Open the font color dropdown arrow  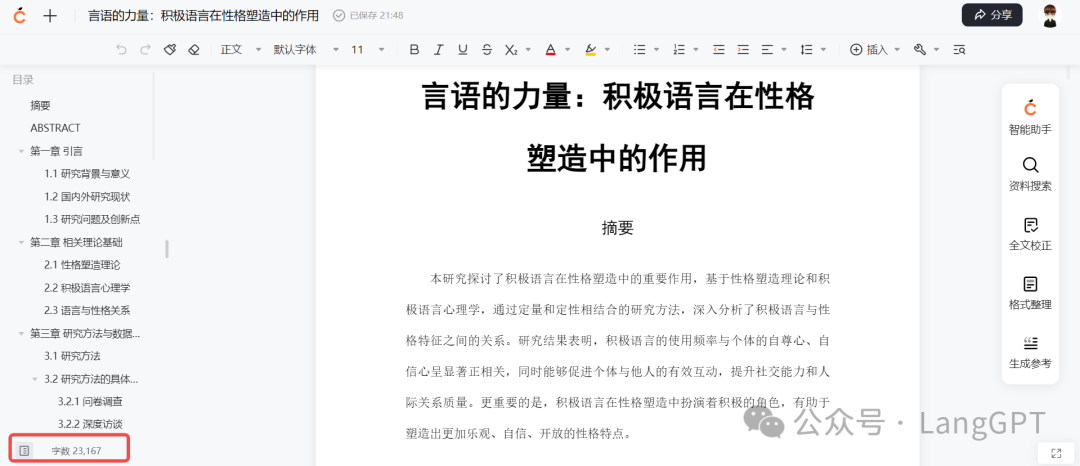(568, 50)
